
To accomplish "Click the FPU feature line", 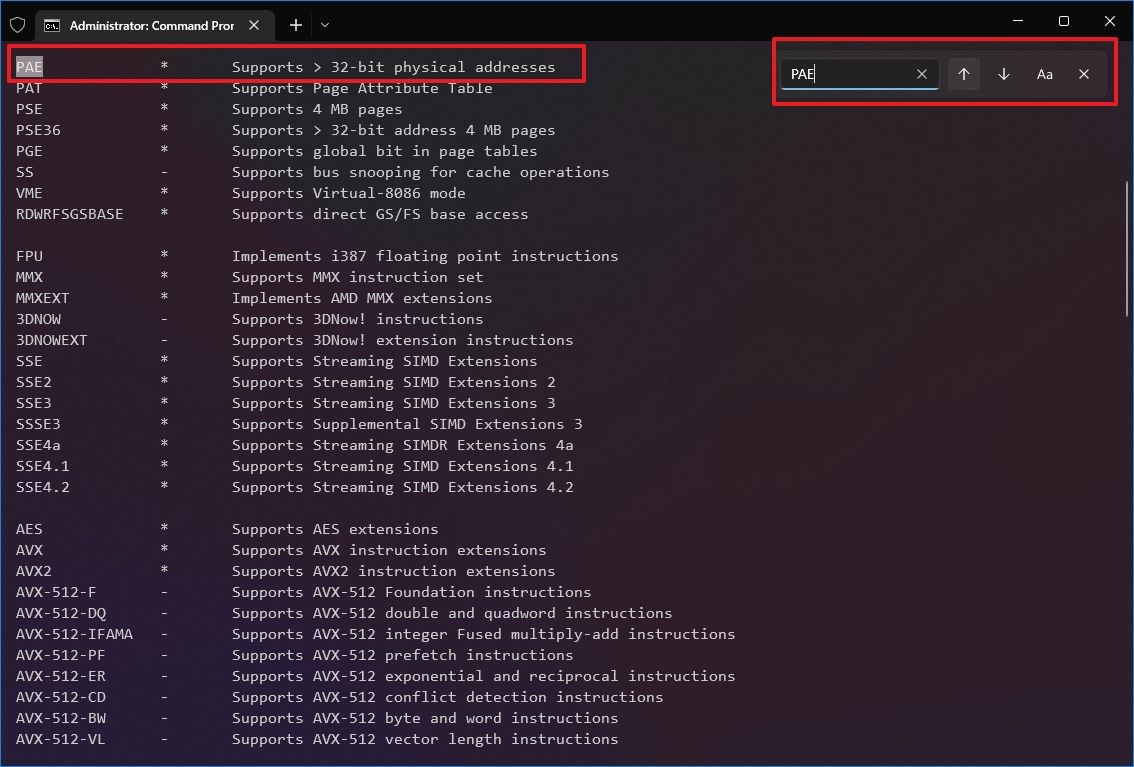I will click(x=28, y=255).
